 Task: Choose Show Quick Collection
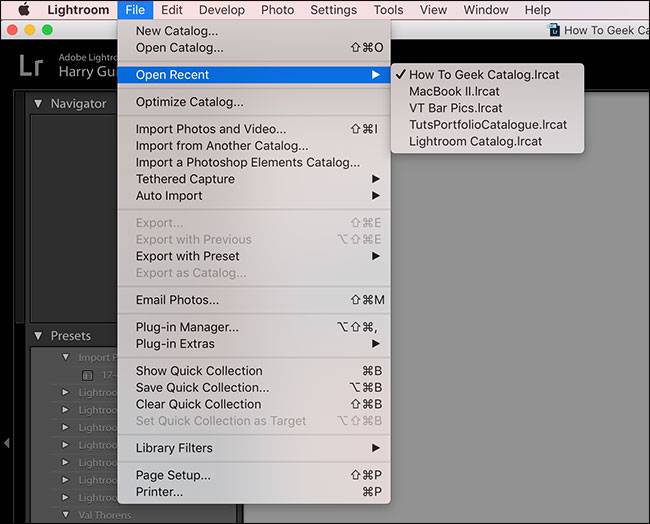pyautogui.click(x=254, y=371)
